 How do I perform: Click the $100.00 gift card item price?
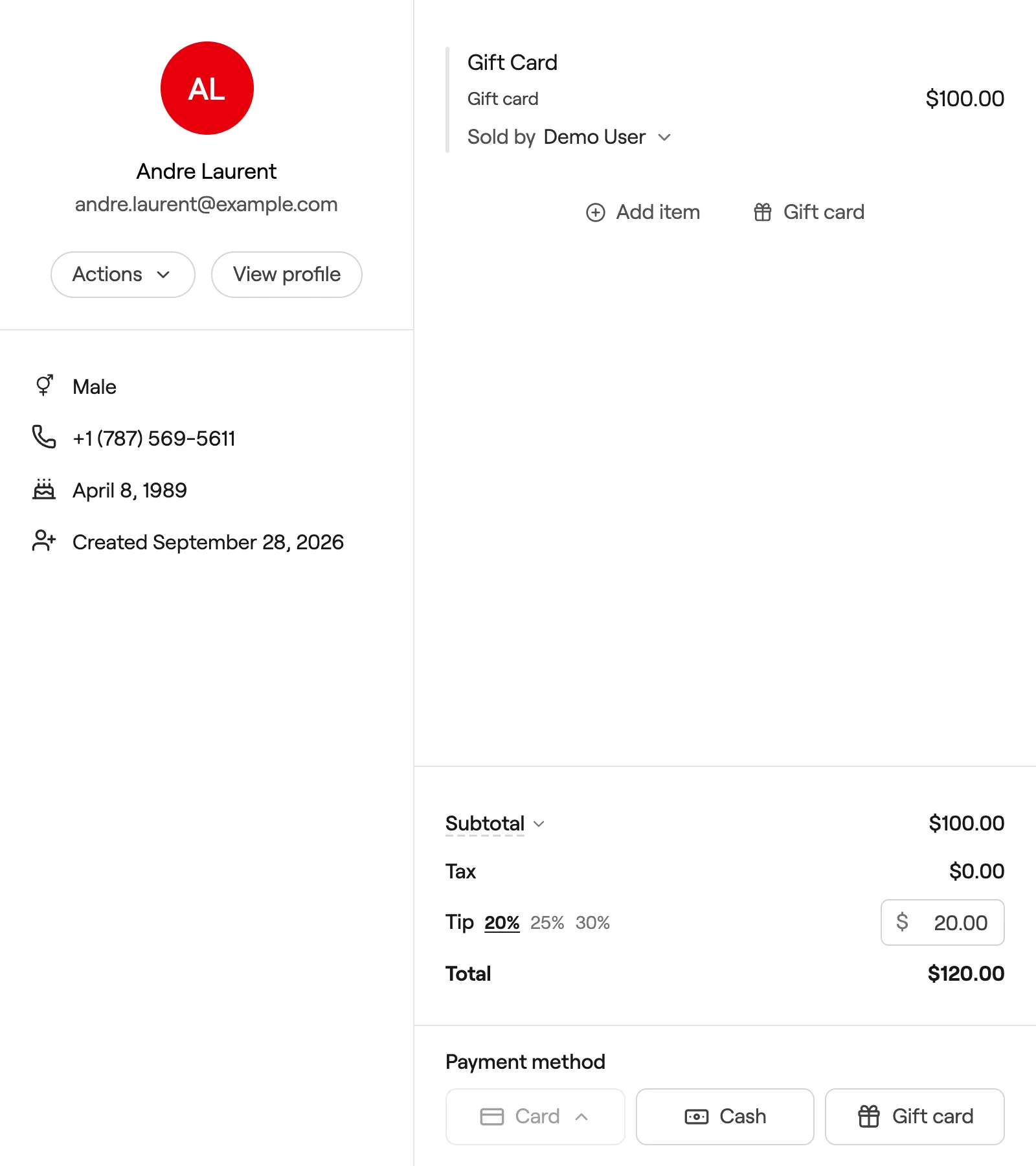coord(965,98)
